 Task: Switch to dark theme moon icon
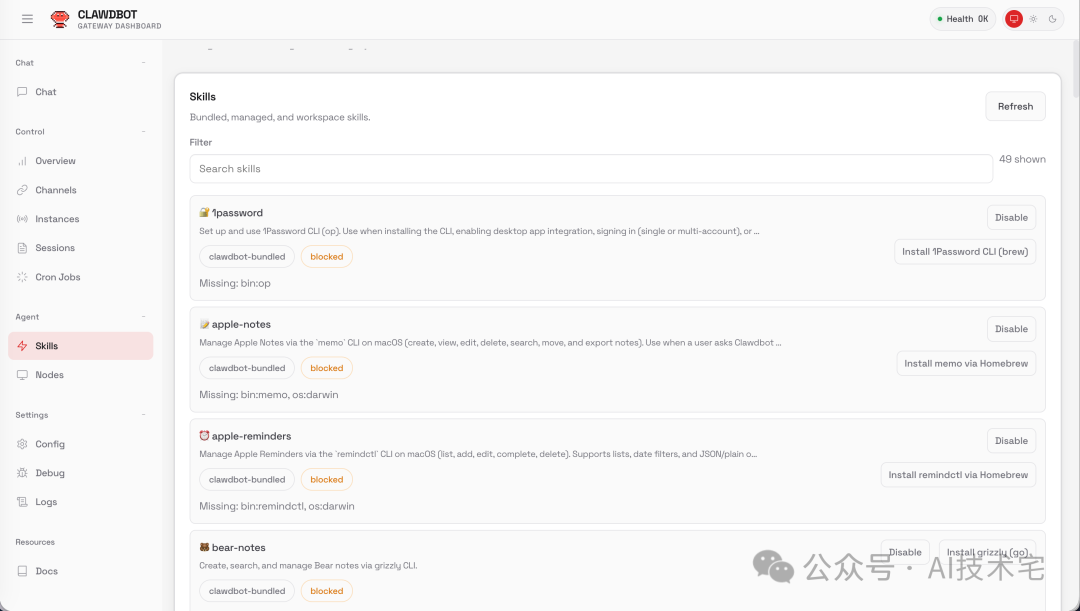(1052, 19)
